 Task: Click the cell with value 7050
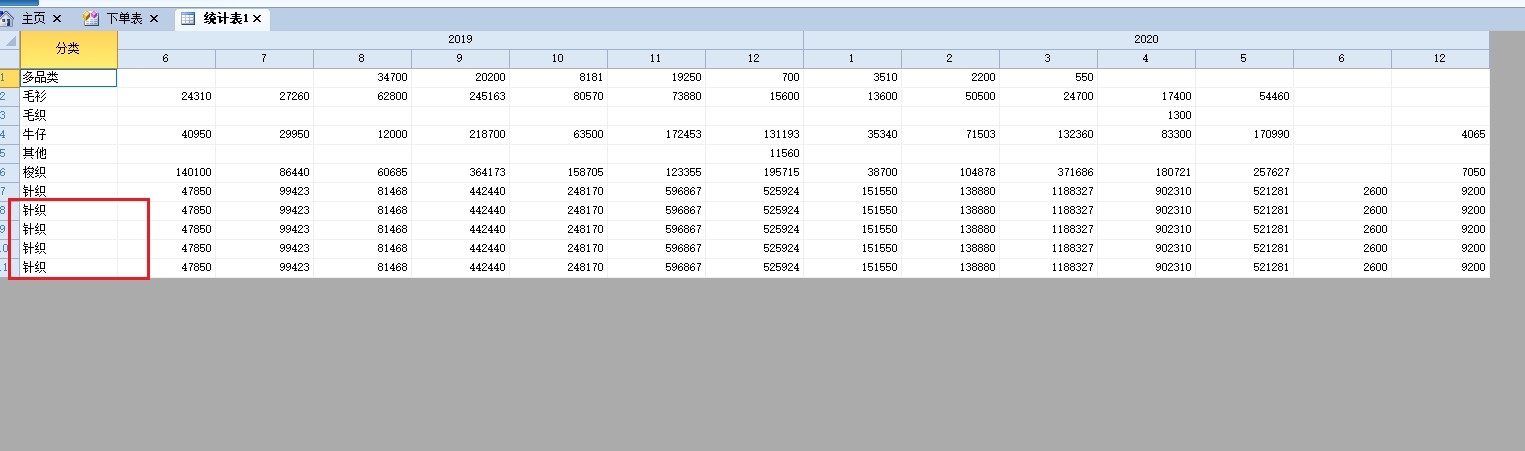(1440, 172)
